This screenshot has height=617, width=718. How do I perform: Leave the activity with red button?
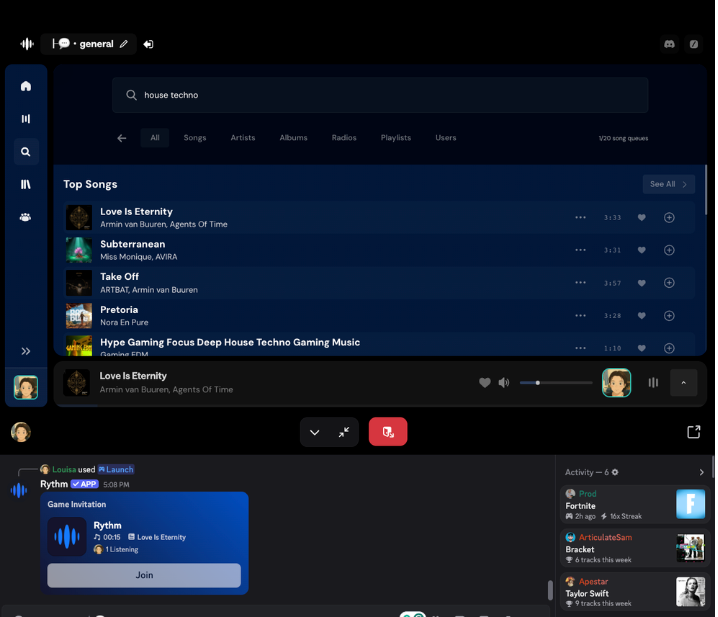(x=388, y=431)
